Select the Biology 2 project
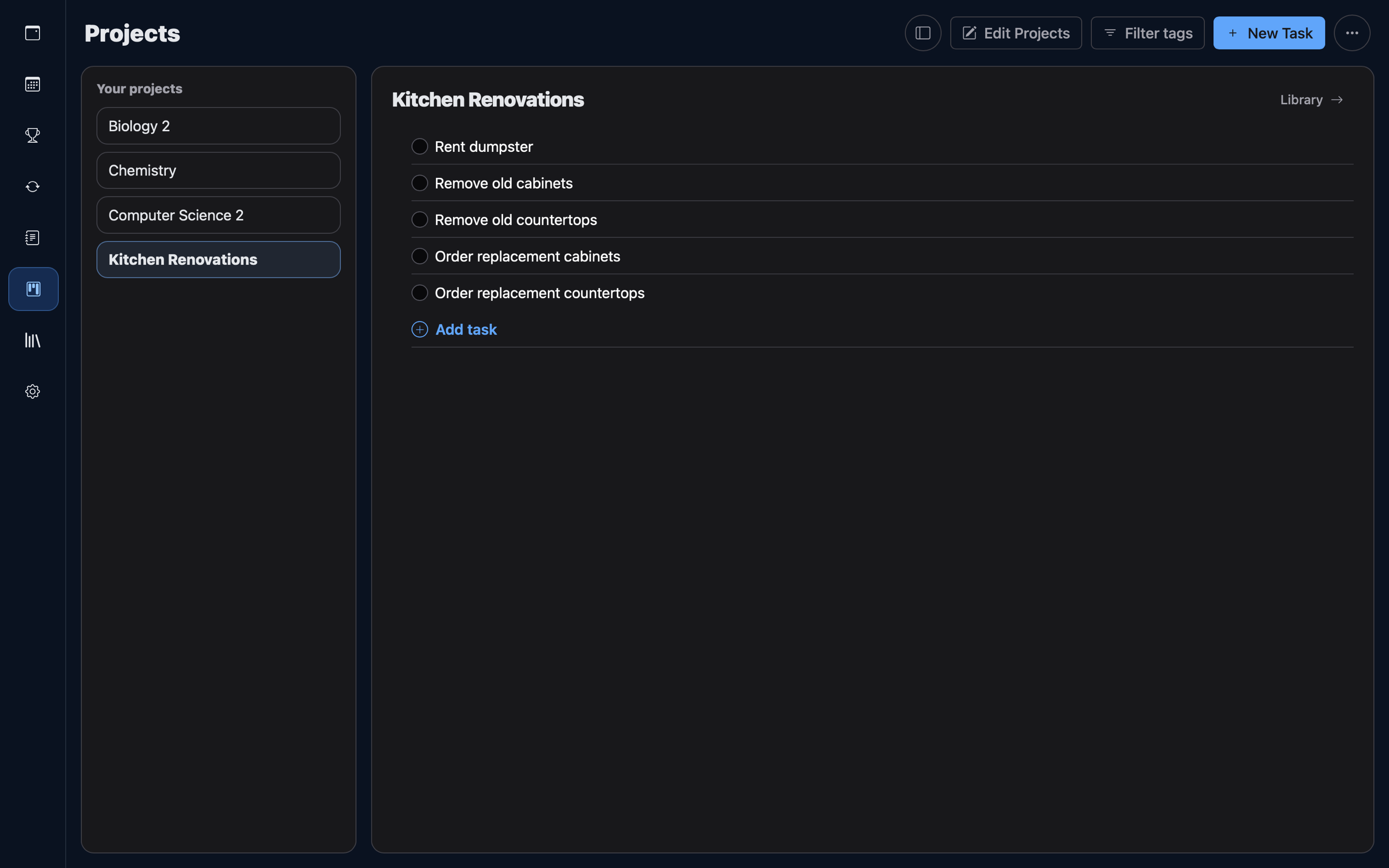The image size is (1389, 868). [x=218, y=126]
